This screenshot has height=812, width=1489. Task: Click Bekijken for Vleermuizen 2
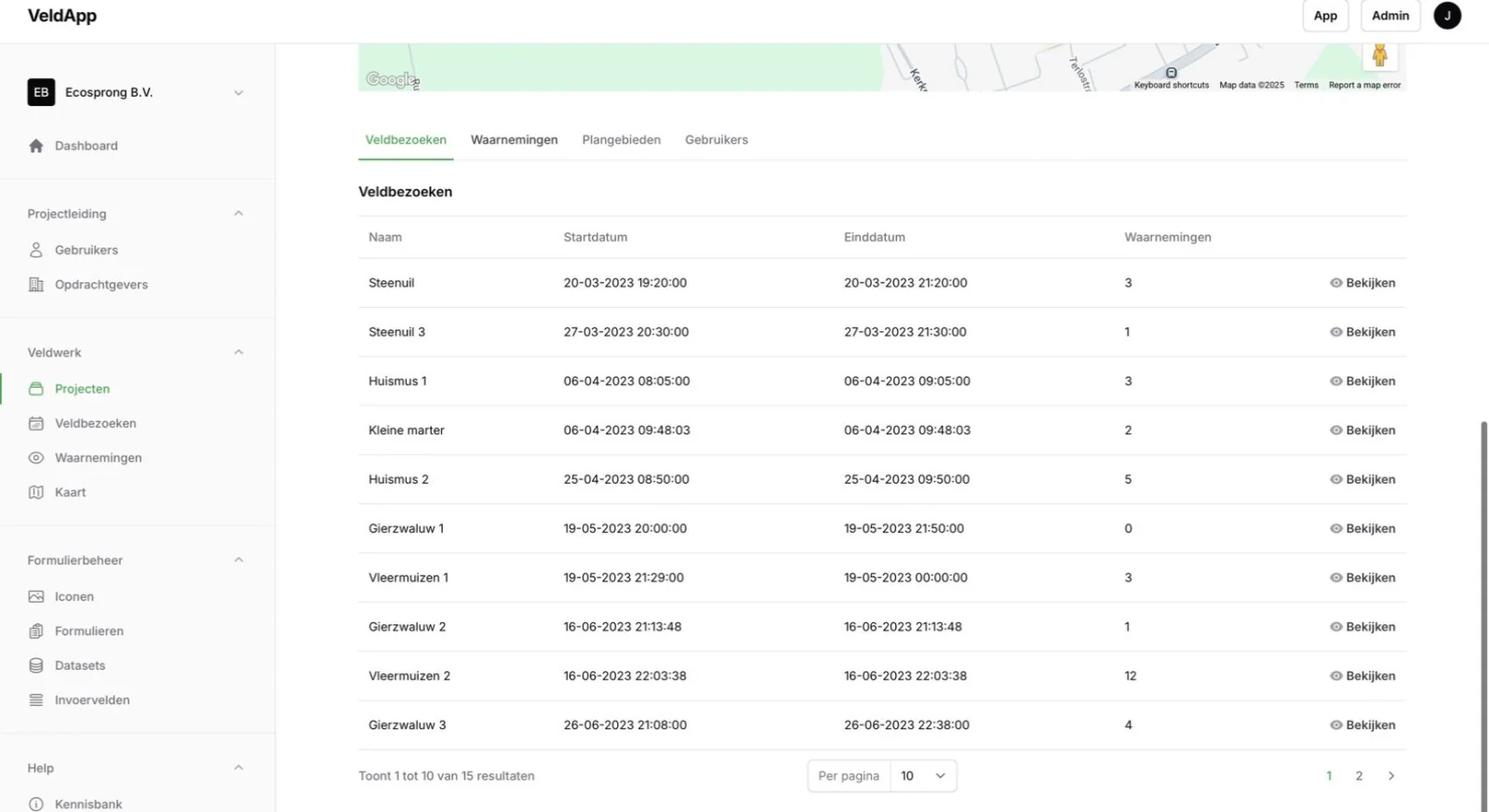tap(1362, 676)
